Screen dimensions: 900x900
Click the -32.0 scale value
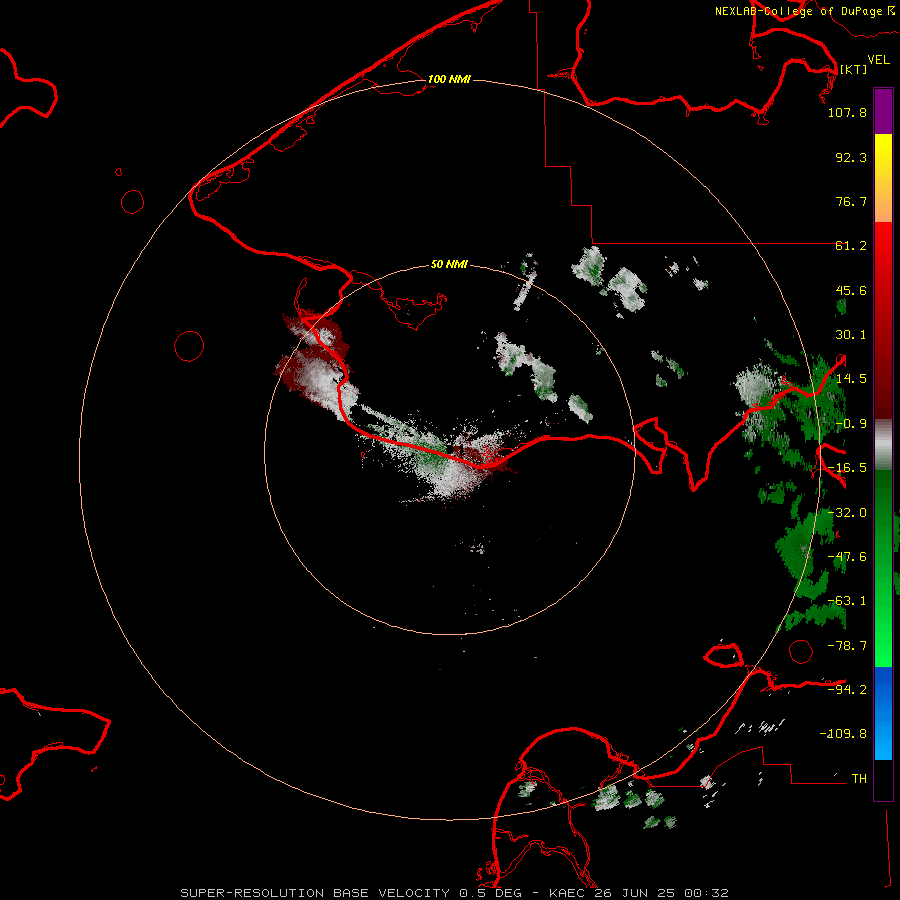847,513
